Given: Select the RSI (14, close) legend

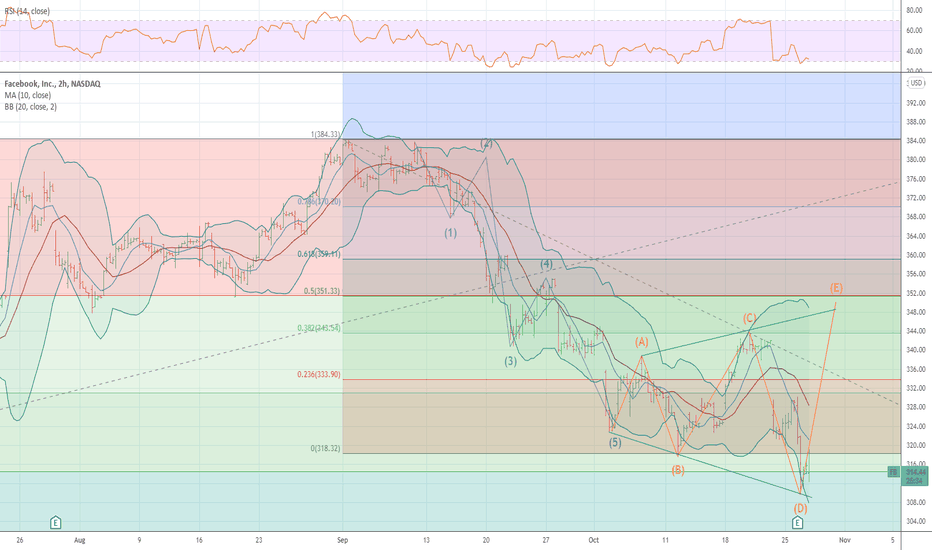Looking at the screenshot, I should coord(27,11).
